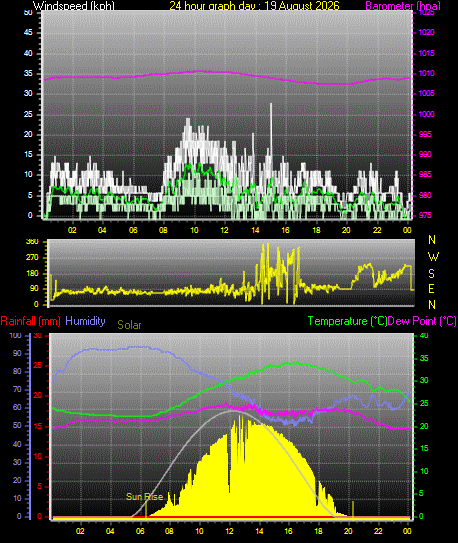458x543 pixels.
Task: Click the compass letter S beside direction chart
Action: point(431,274)
